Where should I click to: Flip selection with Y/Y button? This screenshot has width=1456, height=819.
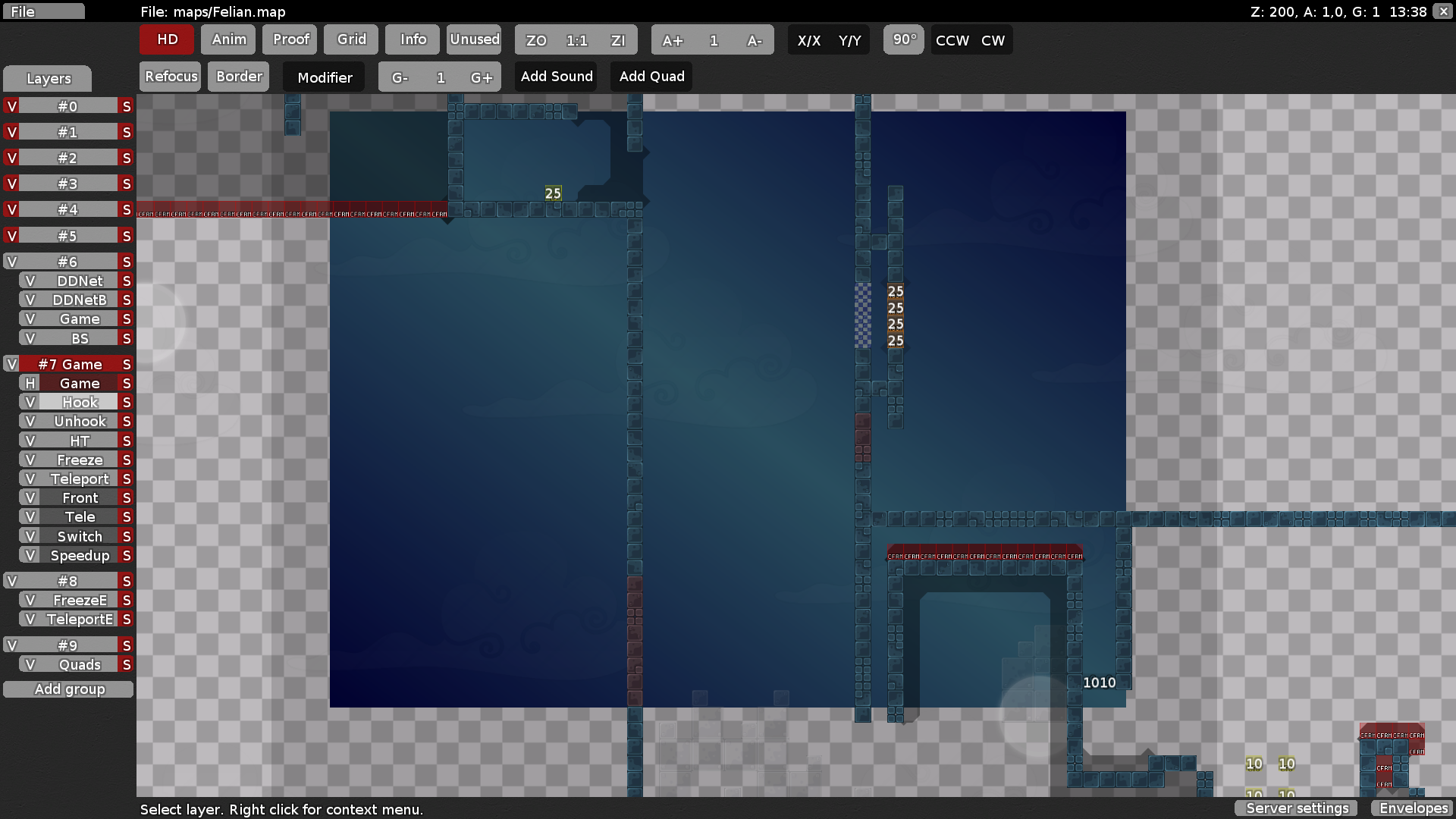coord(849,40)
